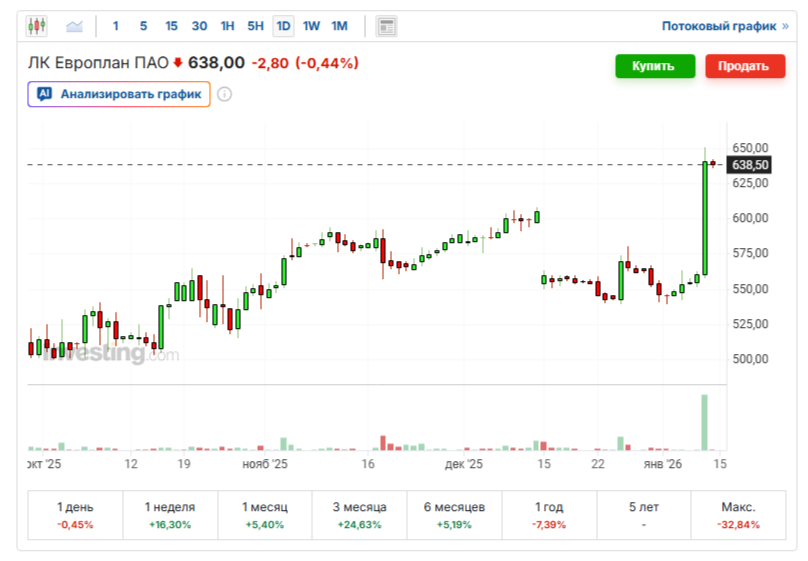Click the дек '25 date label
808x561 pixels.
pos(464,464)
